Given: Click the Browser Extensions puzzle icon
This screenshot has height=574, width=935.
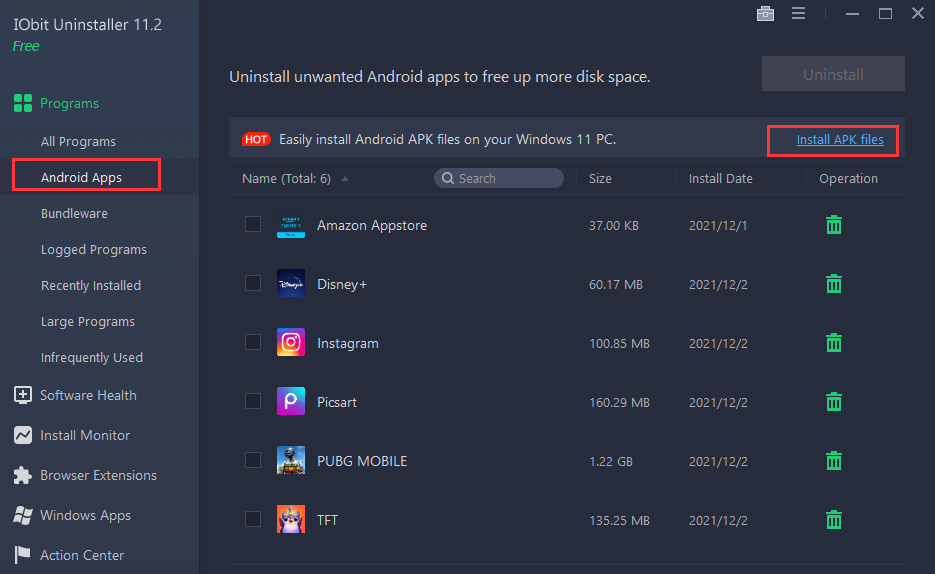Looking at the screenshot, I should click(x=23, y=475).
